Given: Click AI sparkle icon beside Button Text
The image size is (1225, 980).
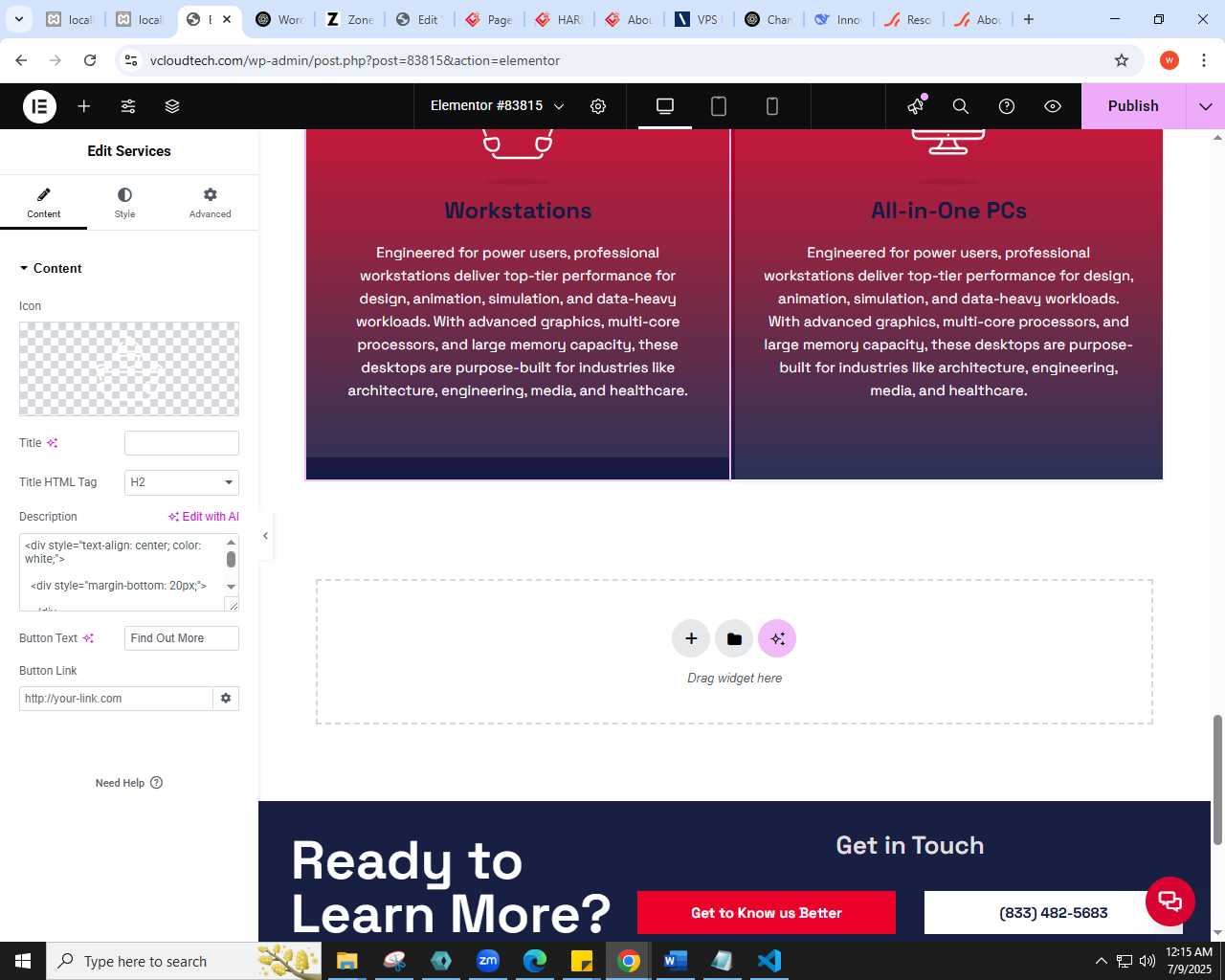Looking at the screenshot, I should coord(88,638).
